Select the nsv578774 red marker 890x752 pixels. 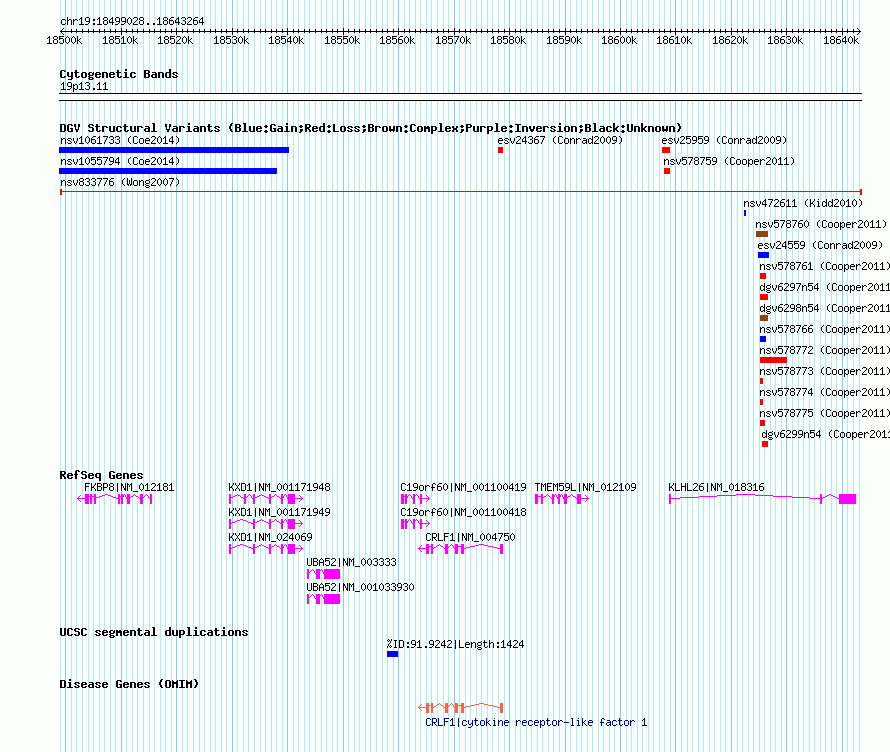[761, 402]
